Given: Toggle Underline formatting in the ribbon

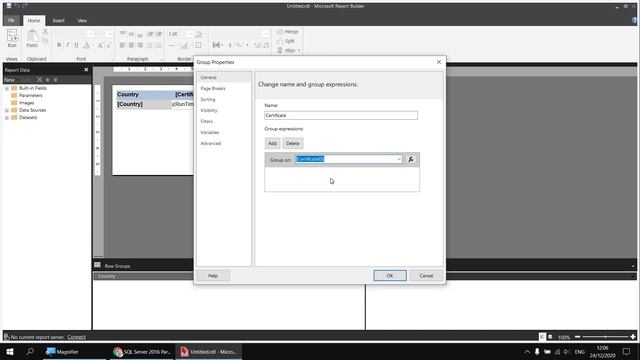Looking at the screenshot, I should (x=76, y=45).
